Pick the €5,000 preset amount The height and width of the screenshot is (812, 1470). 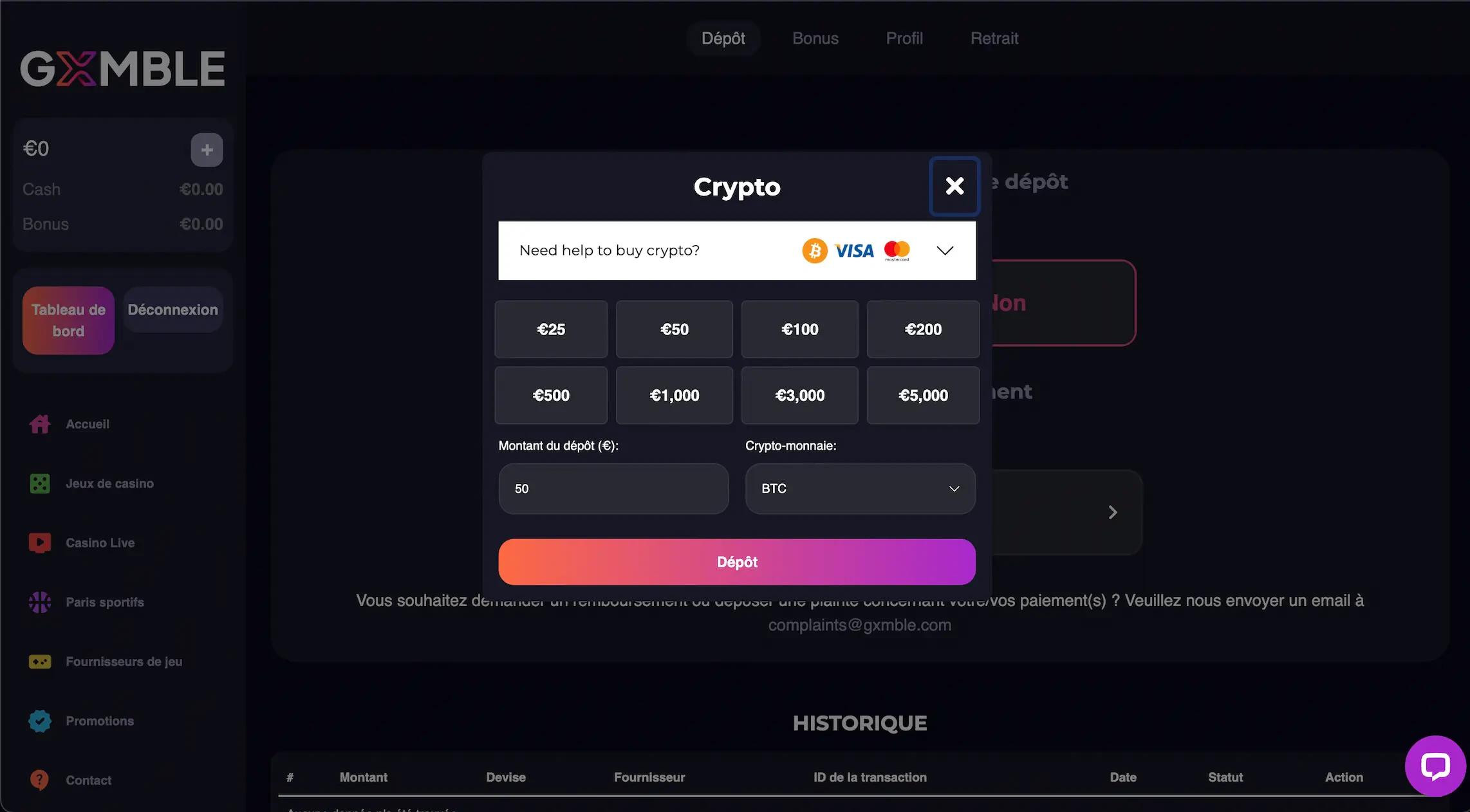click(x=923, y=395)
